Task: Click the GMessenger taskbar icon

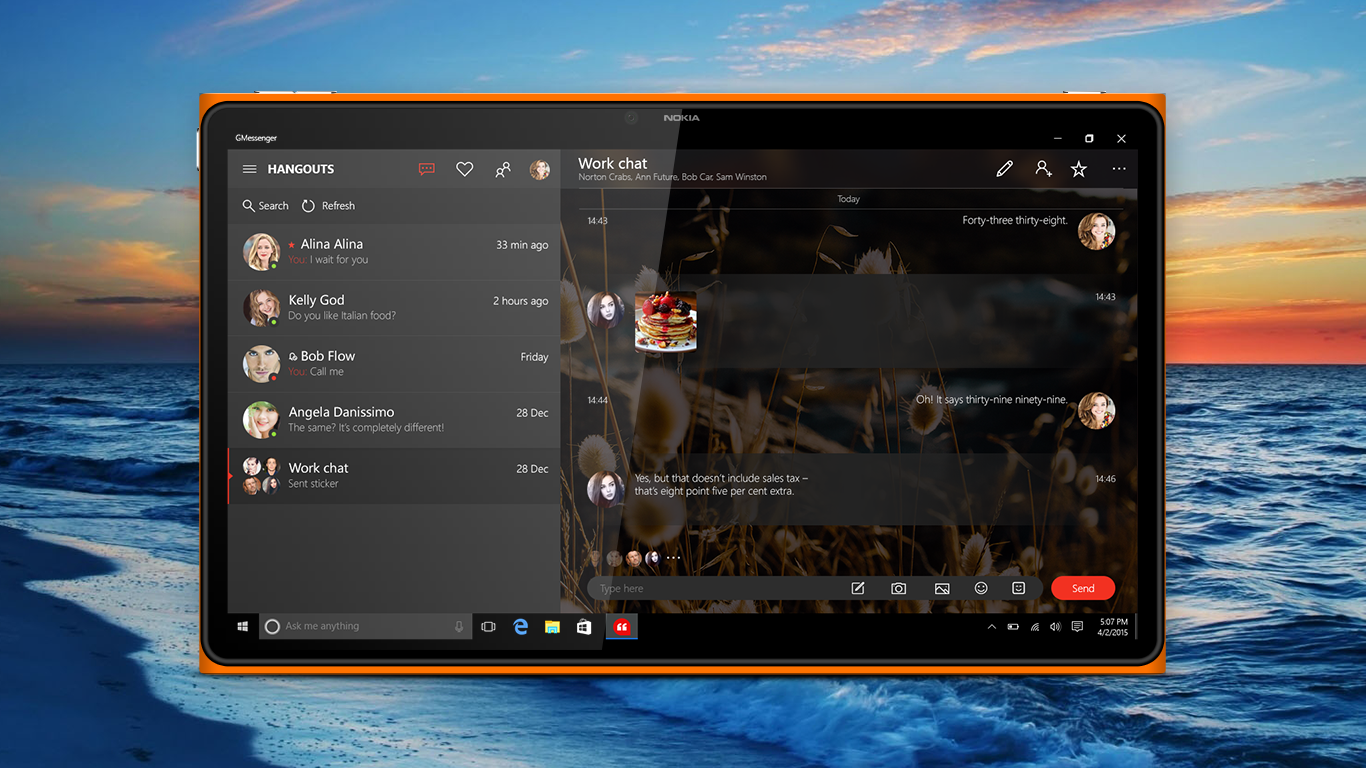Action: coord(622,627)
